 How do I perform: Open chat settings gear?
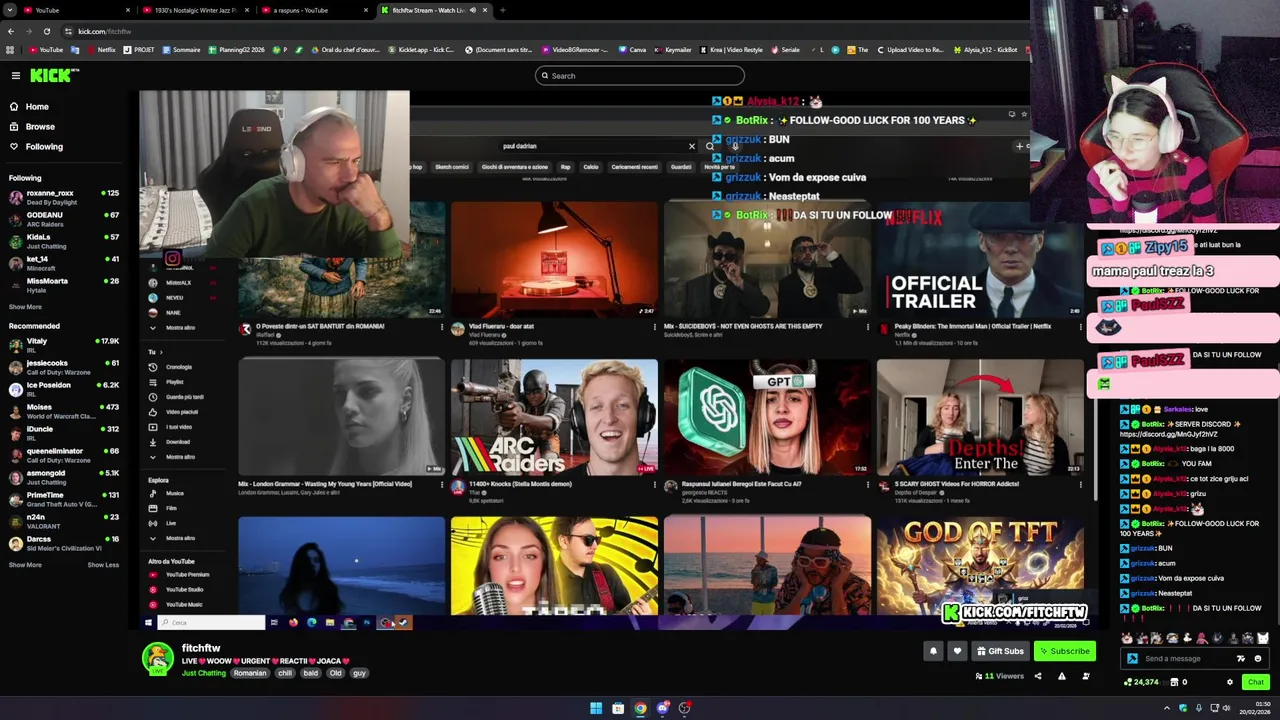click(1230, 682)
